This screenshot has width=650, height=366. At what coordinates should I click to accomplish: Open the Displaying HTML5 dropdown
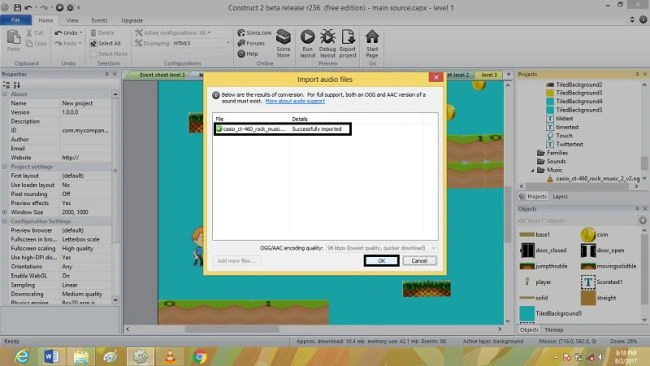click(201, 43)
